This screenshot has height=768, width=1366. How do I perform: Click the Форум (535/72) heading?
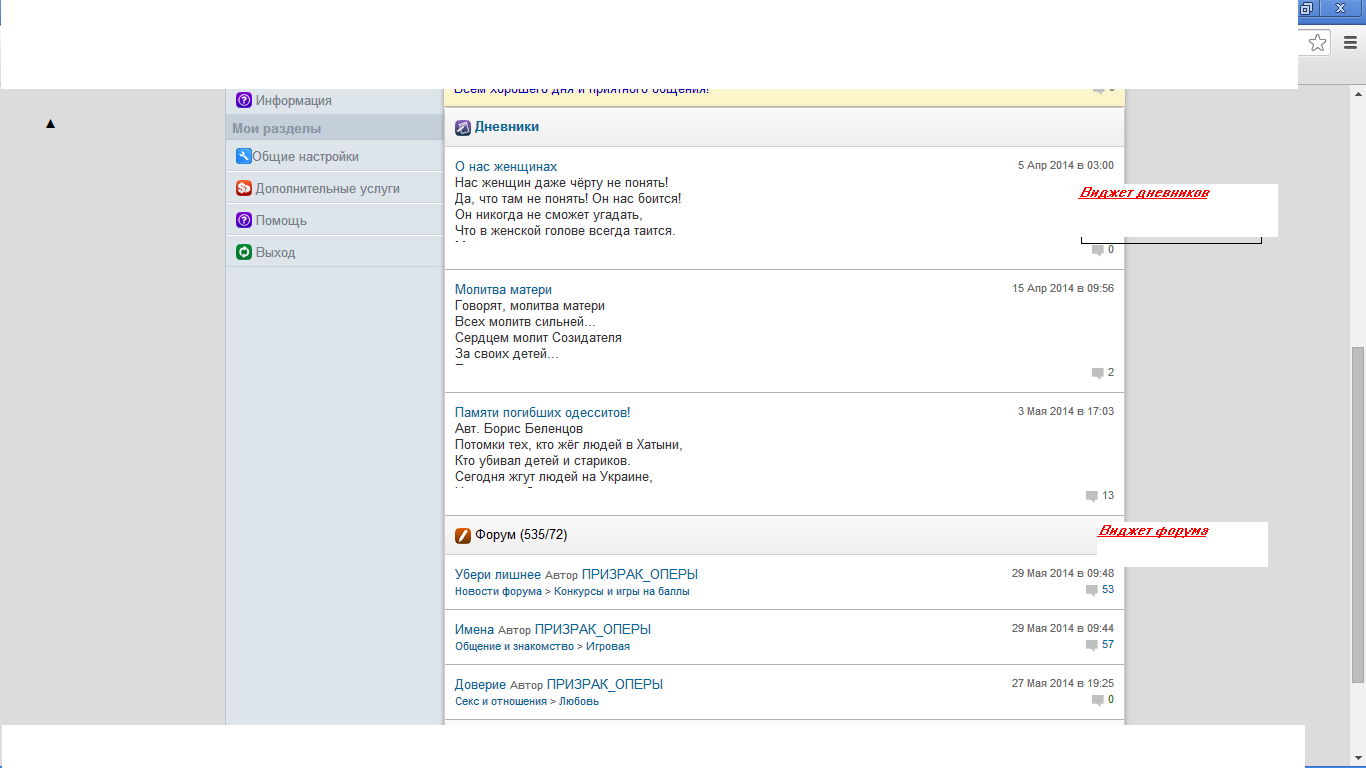pos(521,535)
